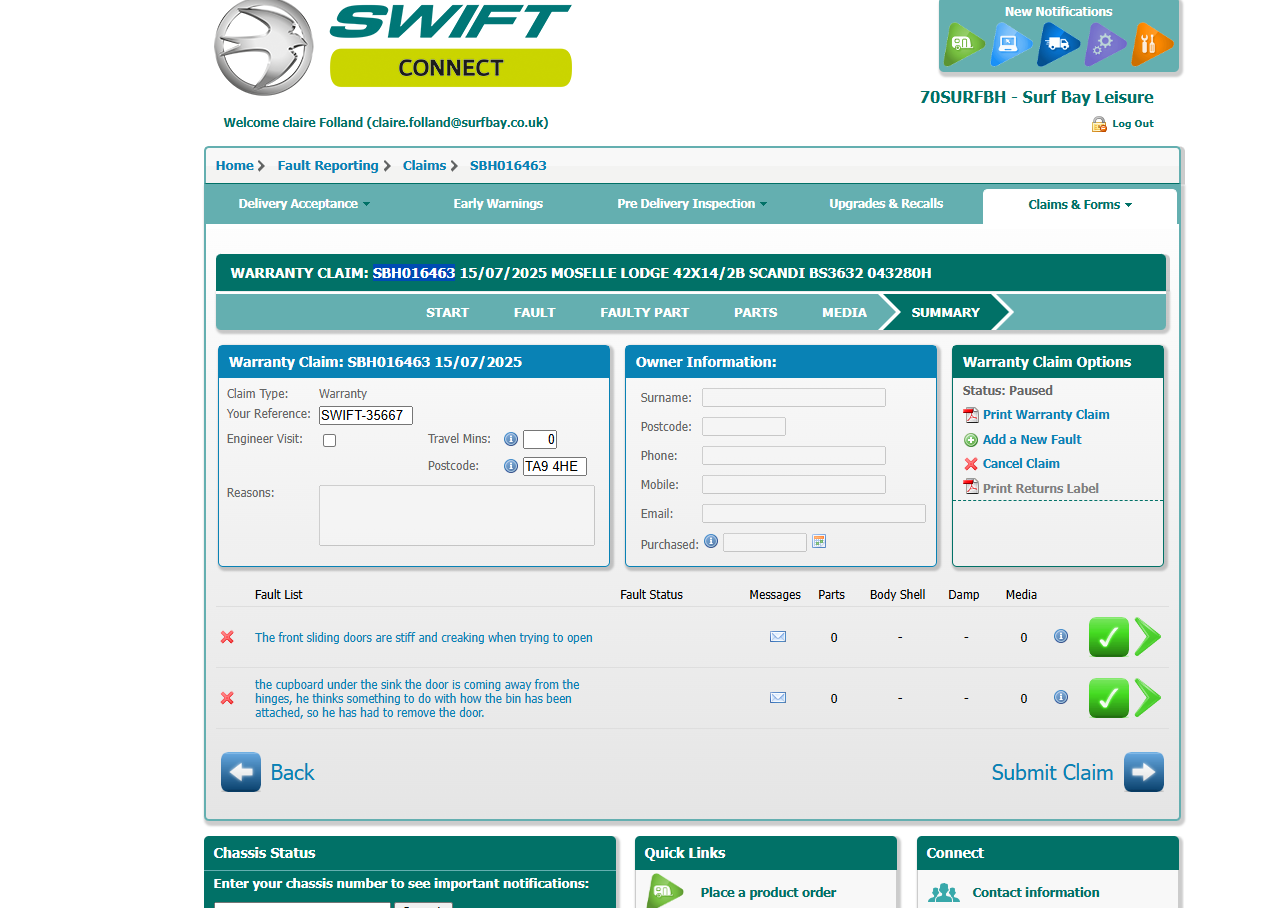Open the front sliding doors fault description
Screen dimensions: 1287x908
[x=424, y=638]
